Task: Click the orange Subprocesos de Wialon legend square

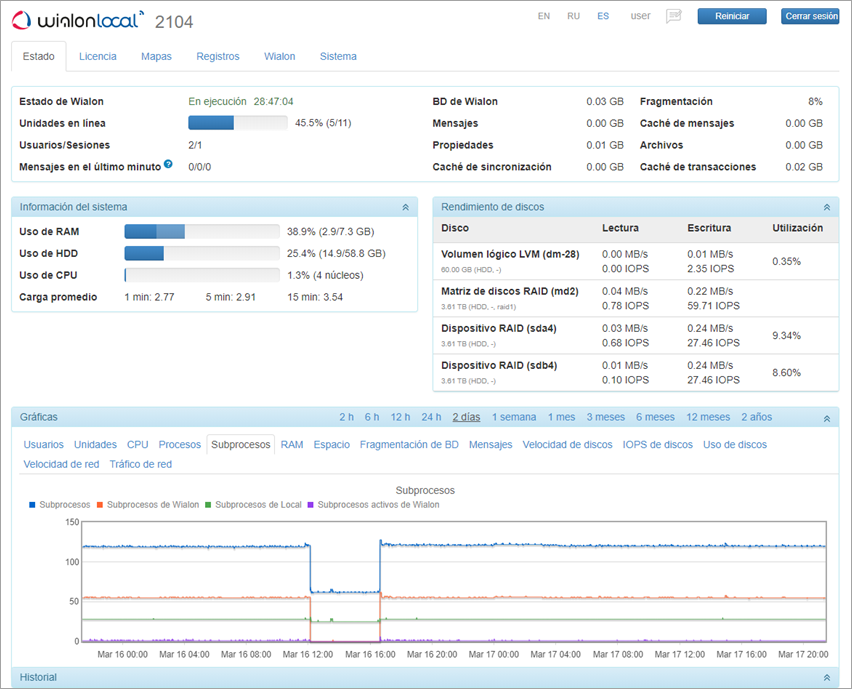Action: pyautogui.click(x=100, y=505)
